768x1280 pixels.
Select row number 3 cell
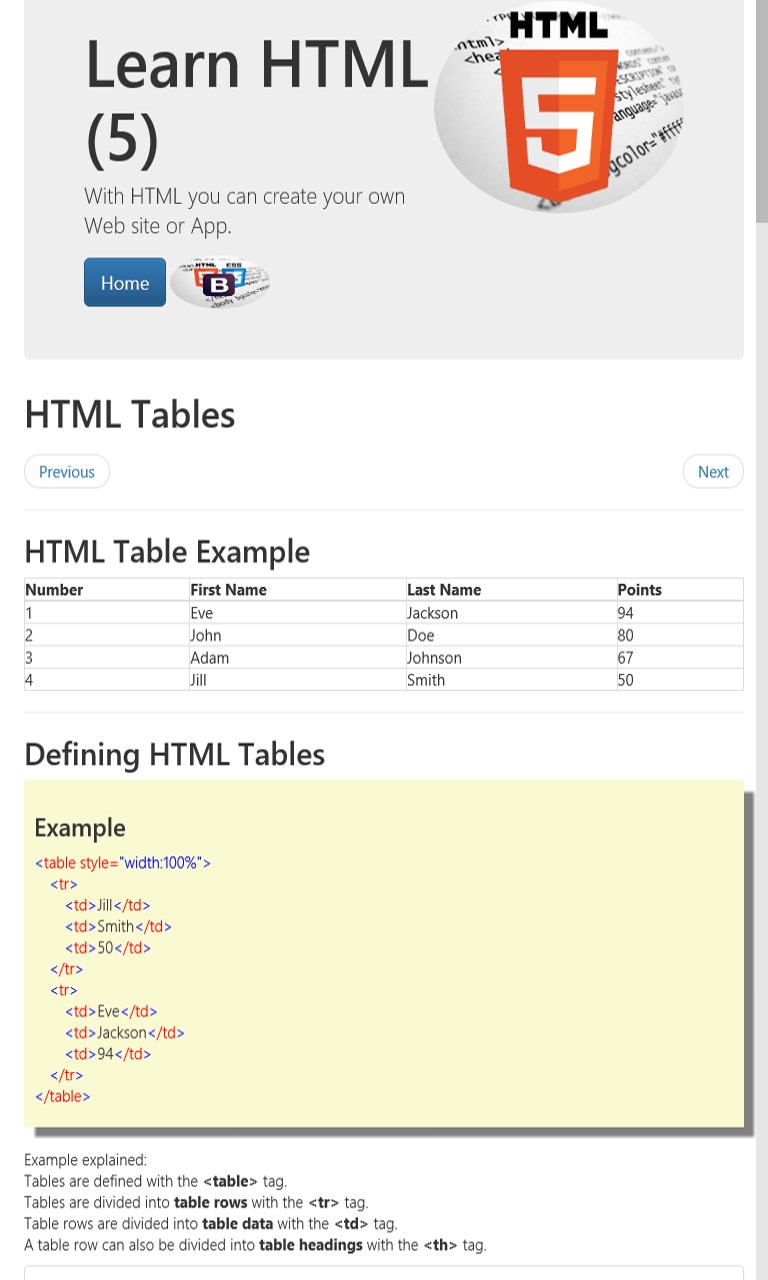click(107, 658)
